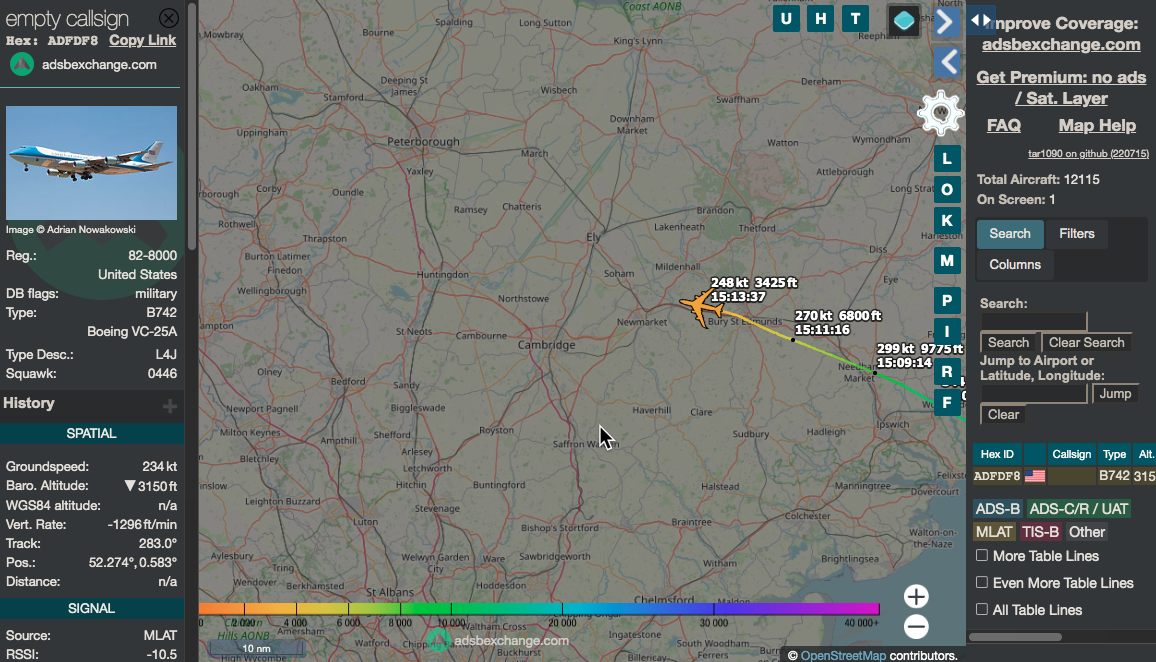Zoom out with the minus button

point(916,627)
